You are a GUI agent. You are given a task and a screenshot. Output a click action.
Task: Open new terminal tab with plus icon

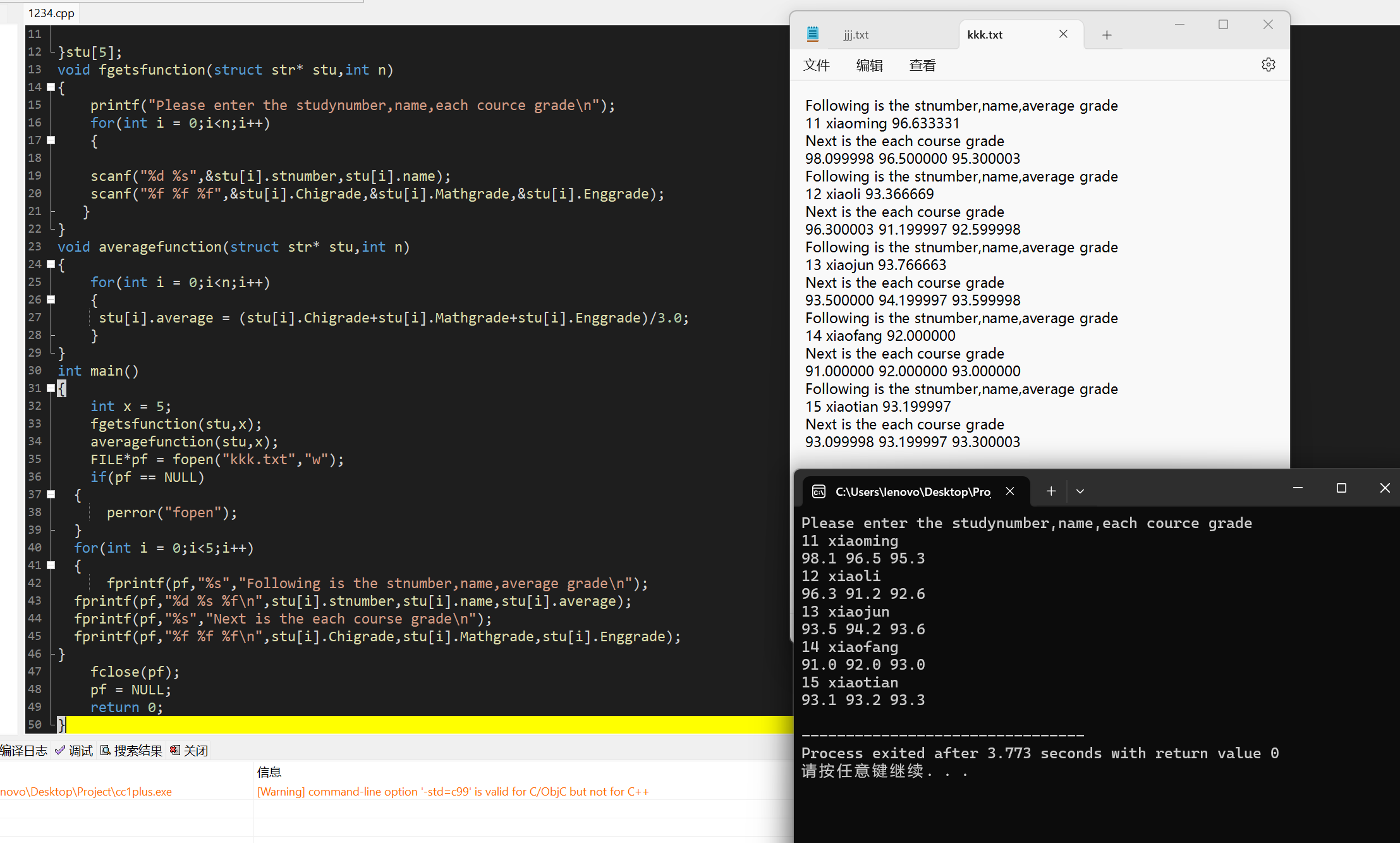[x=1051, y=491]
